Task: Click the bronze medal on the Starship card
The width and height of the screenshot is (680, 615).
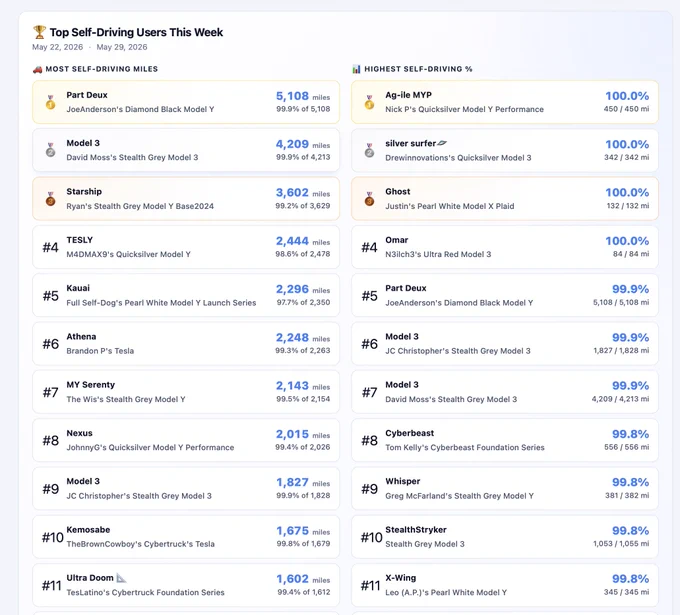Action: [x=50, y=199]
